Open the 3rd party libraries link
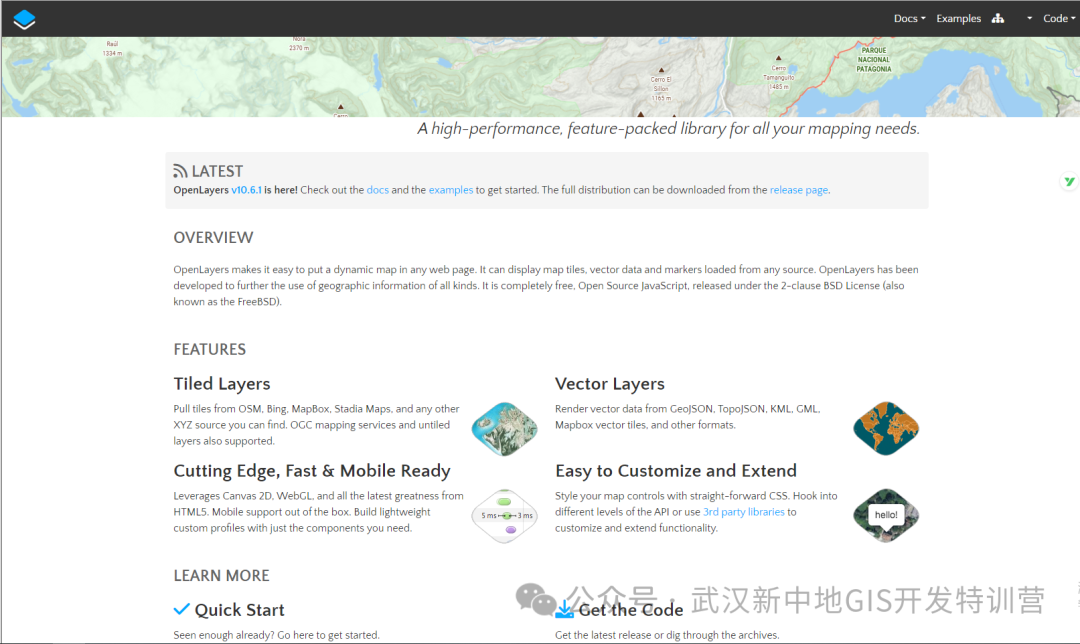The image size is (1080, 644). (x=743, y=512)
